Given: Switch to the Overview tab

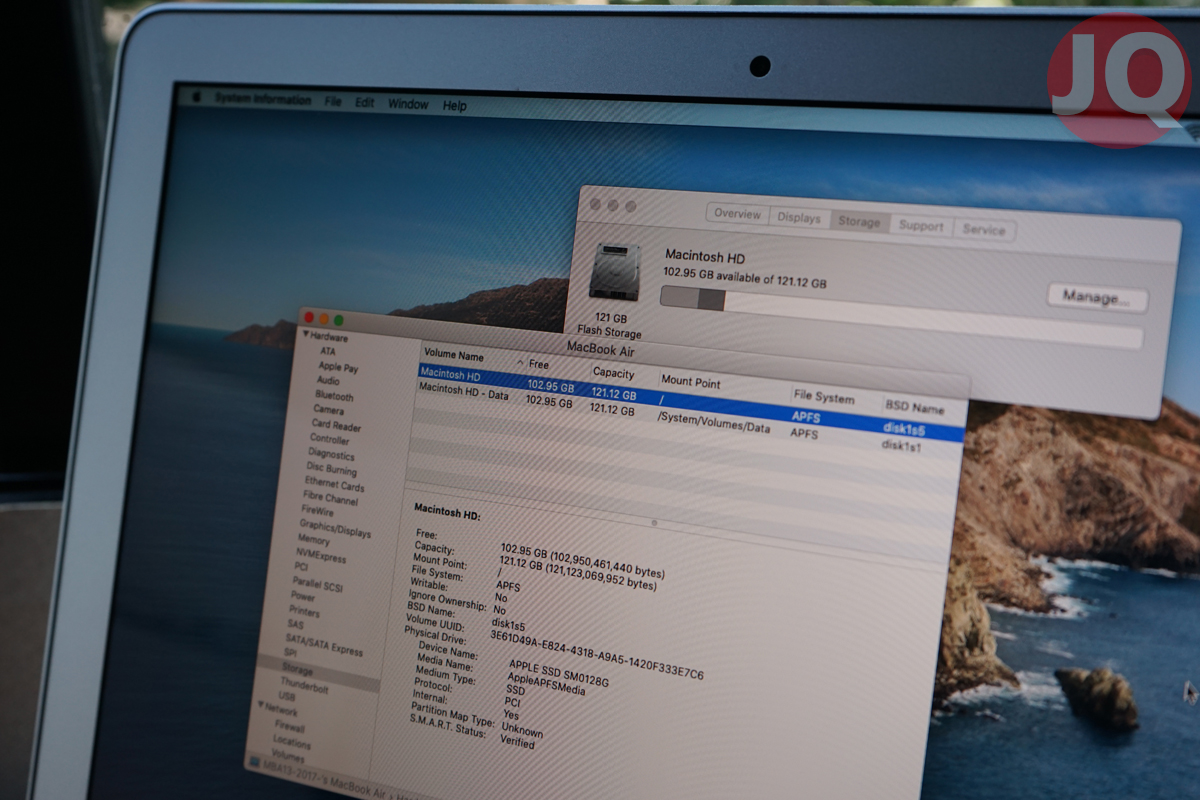Looking at the screenshot, I should pos(738,214).
